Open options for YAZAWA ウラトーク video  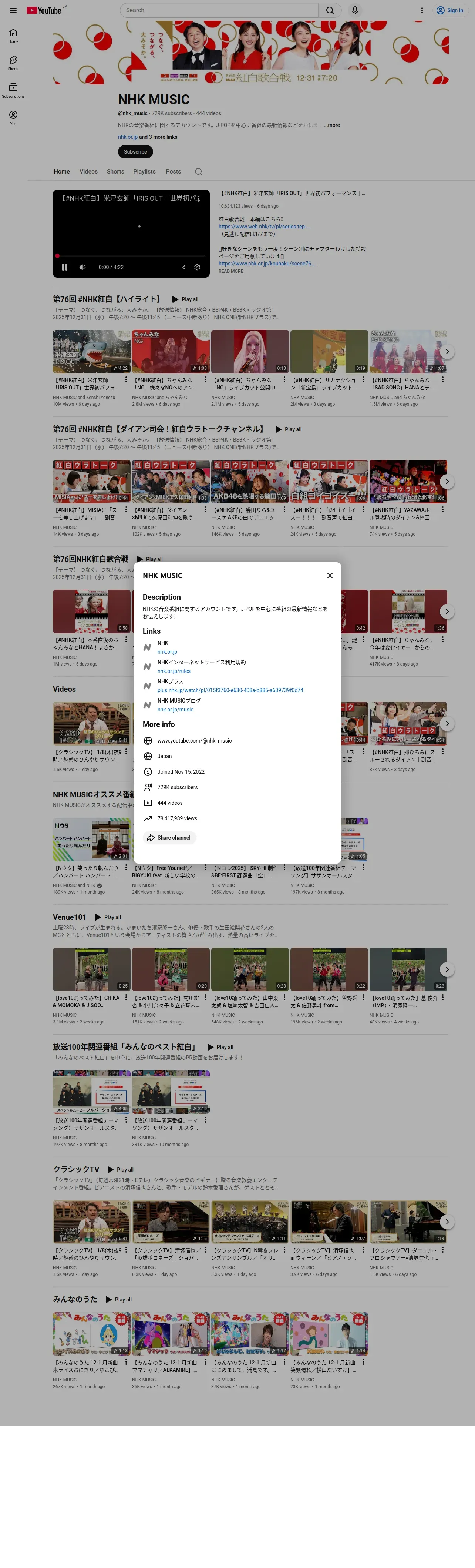click(443, 509)
